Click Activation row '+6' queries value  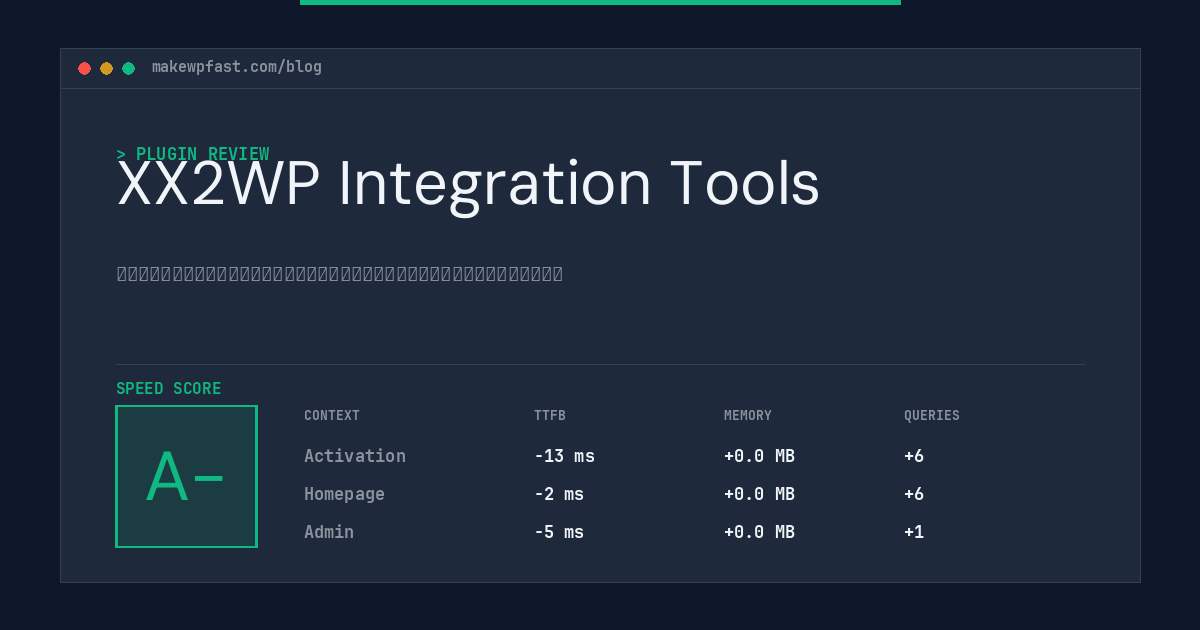coord(914,456)
